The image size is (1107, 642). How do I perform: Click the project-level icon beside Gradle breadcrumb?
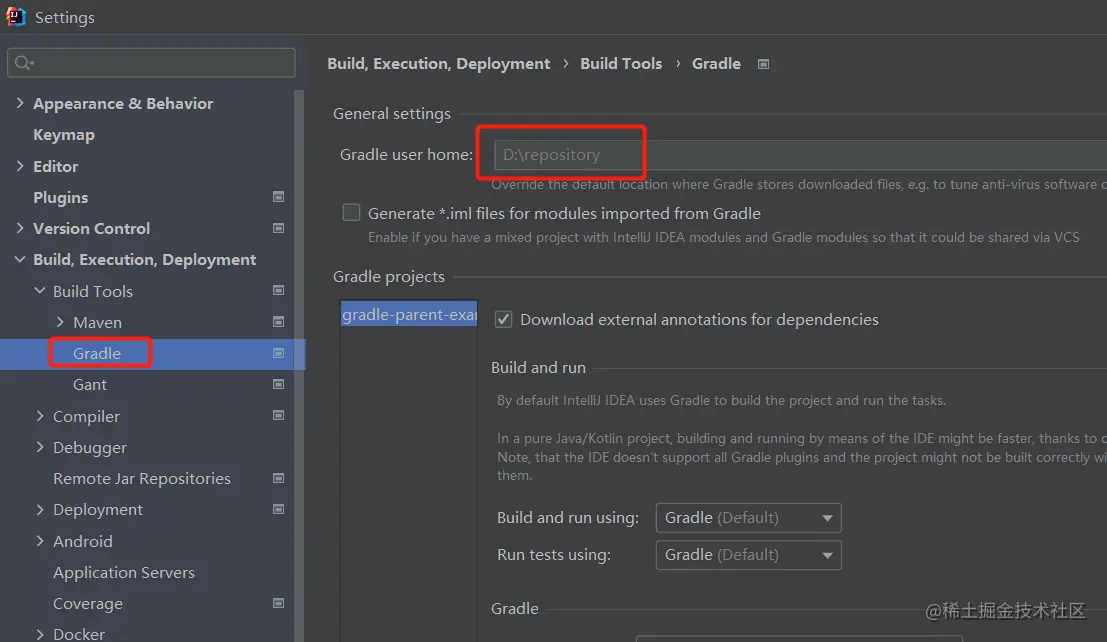[763, 64]
